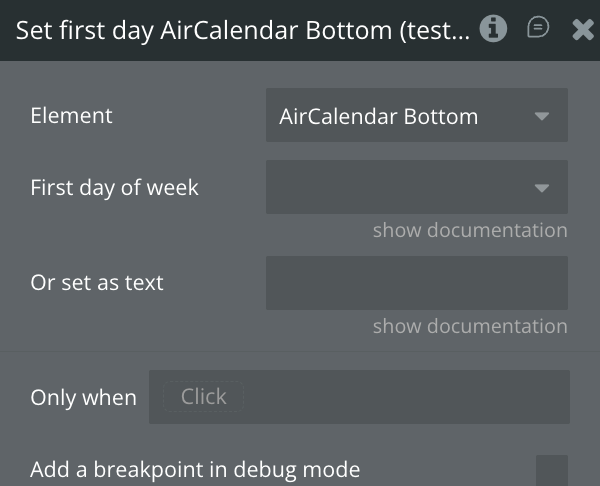Image resolution: width=600 pixels, height=486 pixels.
Task: Click the arrow beside AirCalendar Bottom
Action: coord(542,116)
